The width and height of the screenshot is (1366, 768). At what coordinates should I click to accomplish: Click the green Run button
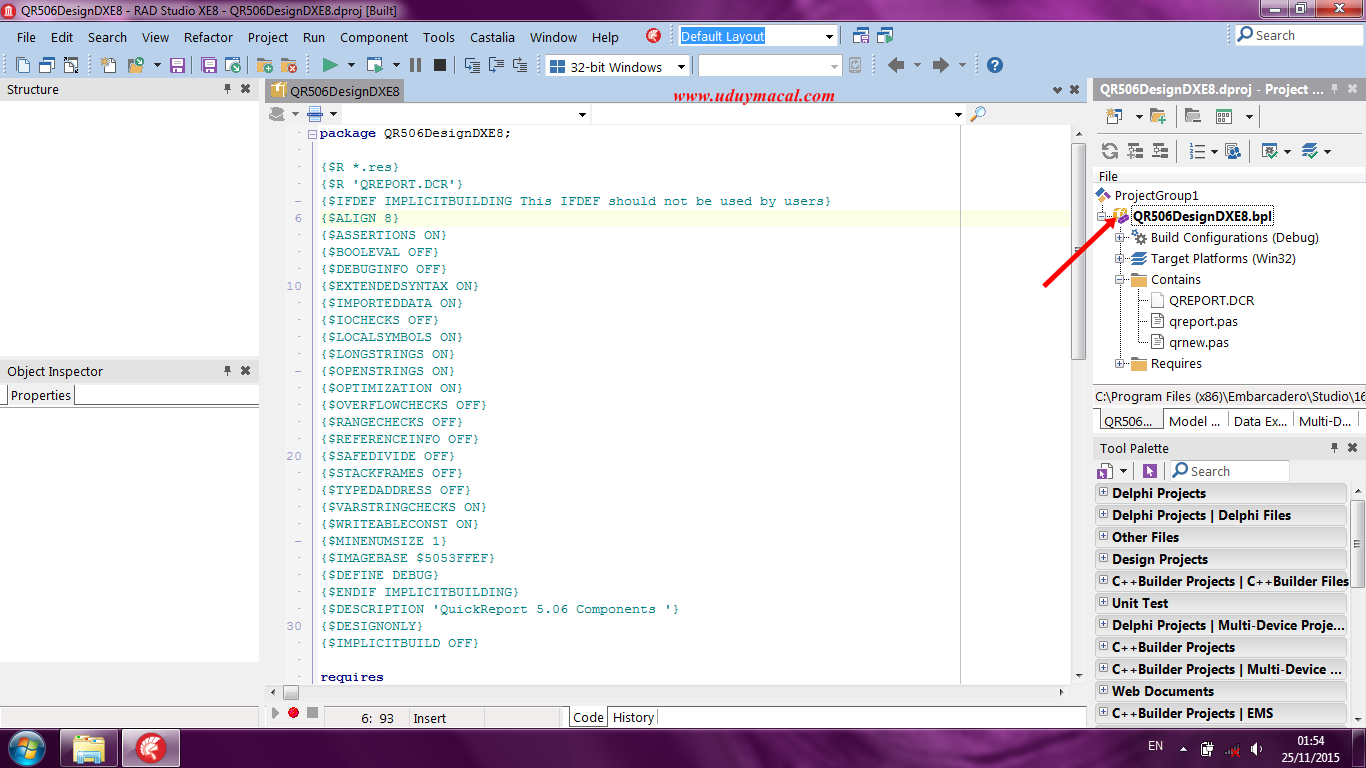(x=330, y=65)
